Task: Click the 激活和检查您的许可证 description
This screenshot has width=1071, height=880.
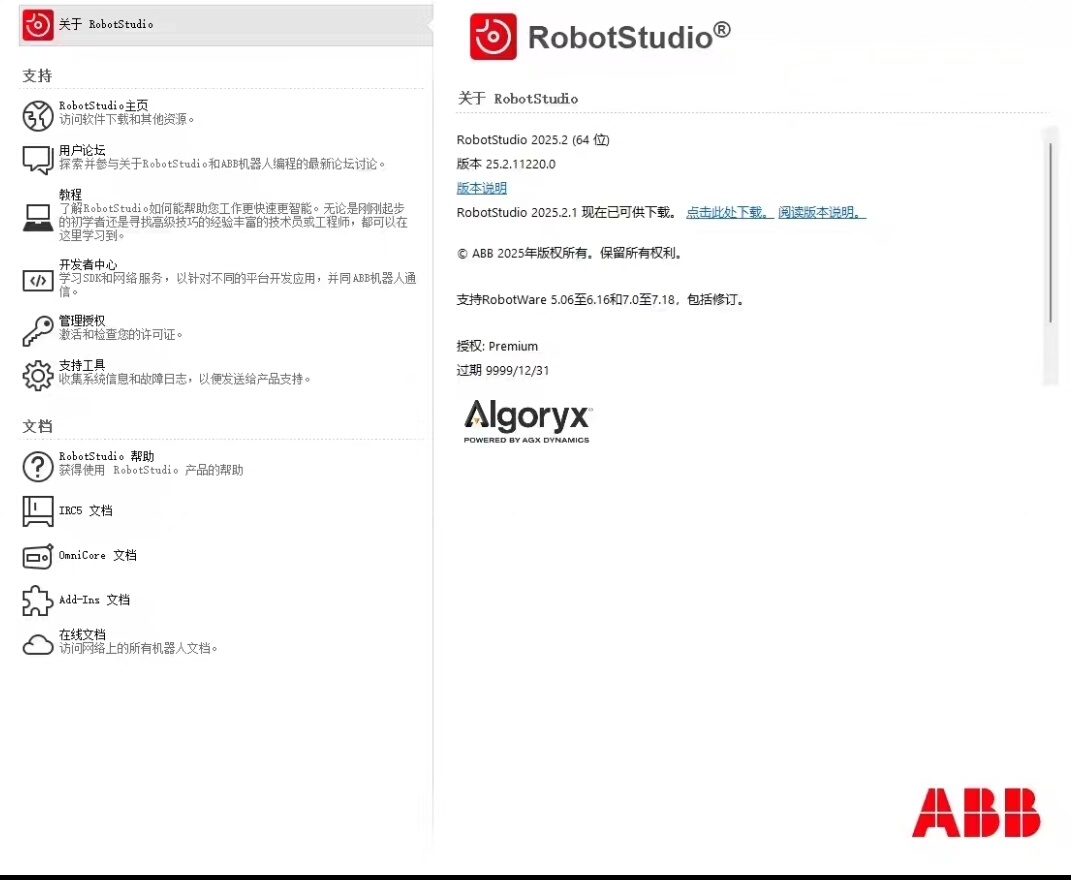Action: click(121, 335)
